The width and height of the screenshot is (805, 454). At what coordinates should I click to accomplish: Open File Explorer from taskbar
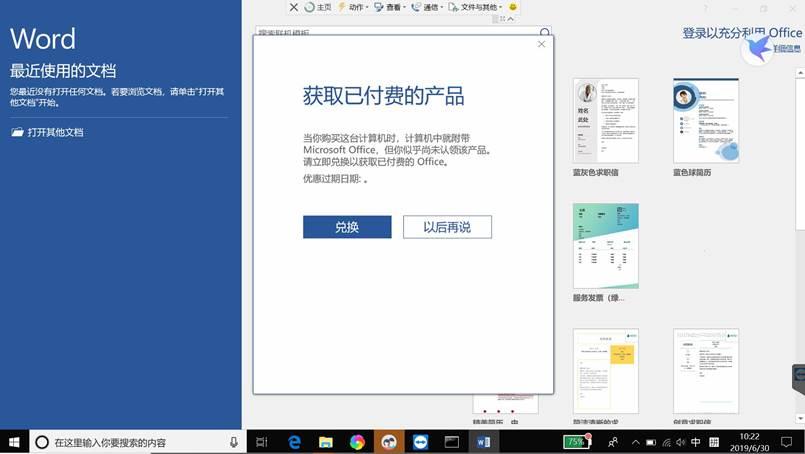point(325,442)
